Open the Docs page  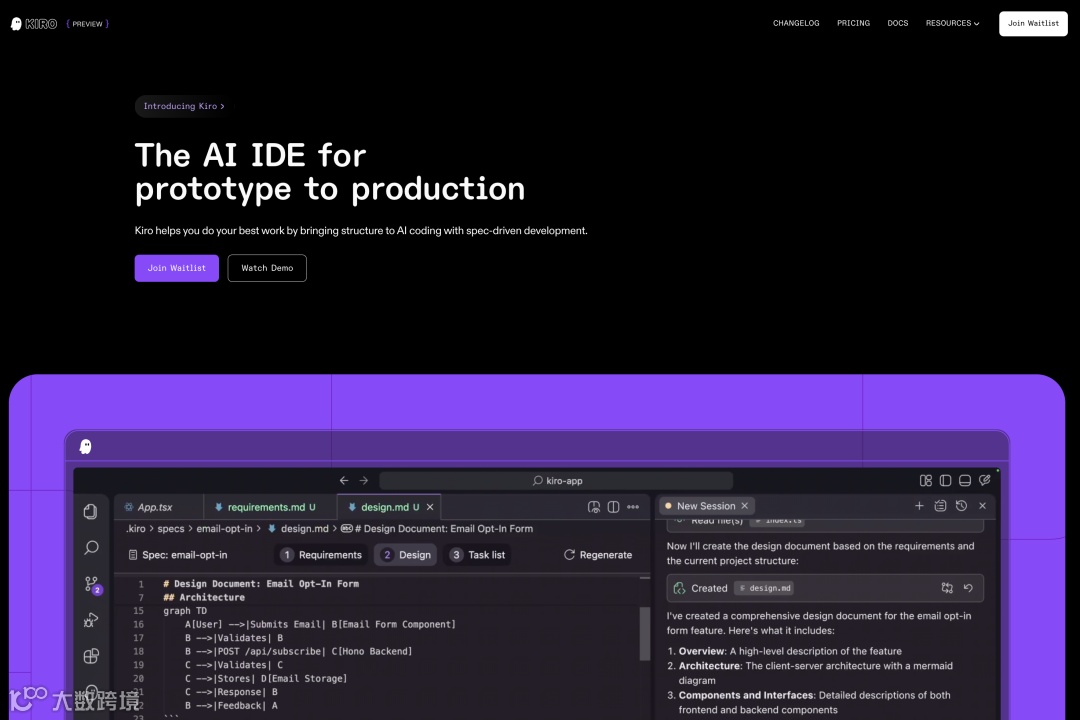pyautogui.click(x=897, y=23)
